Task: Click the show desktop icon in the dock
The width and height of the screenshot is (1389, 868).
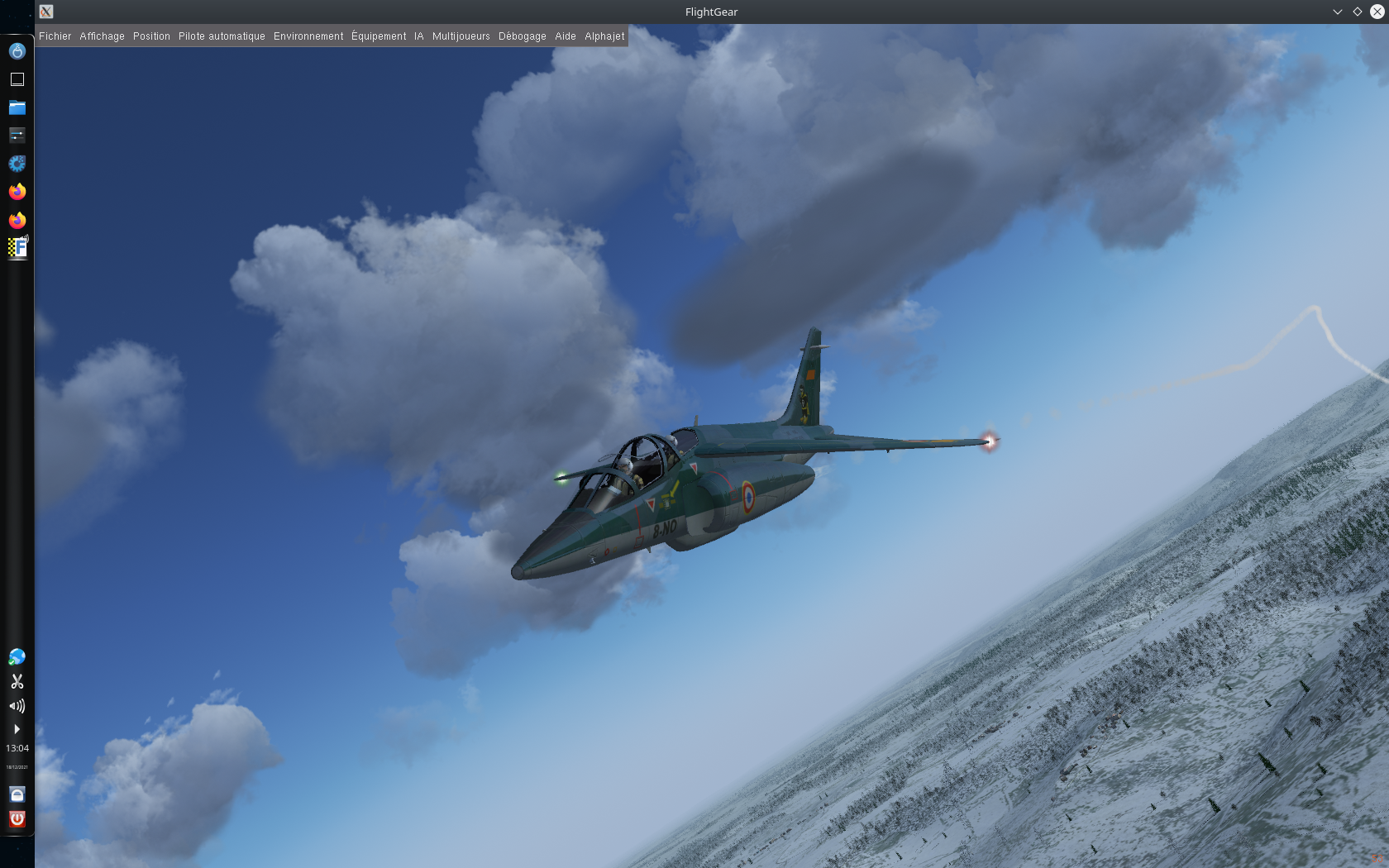Action: point(17,79)
